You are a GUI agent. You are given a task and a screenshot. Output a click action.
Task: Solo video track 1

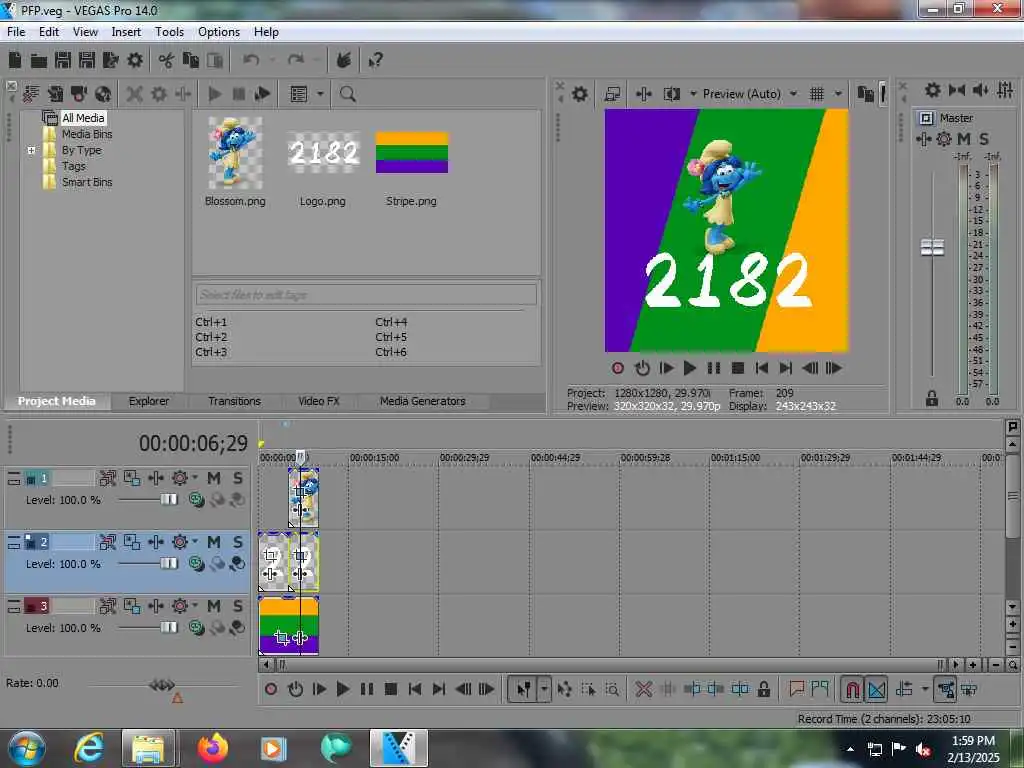(238, 478)
